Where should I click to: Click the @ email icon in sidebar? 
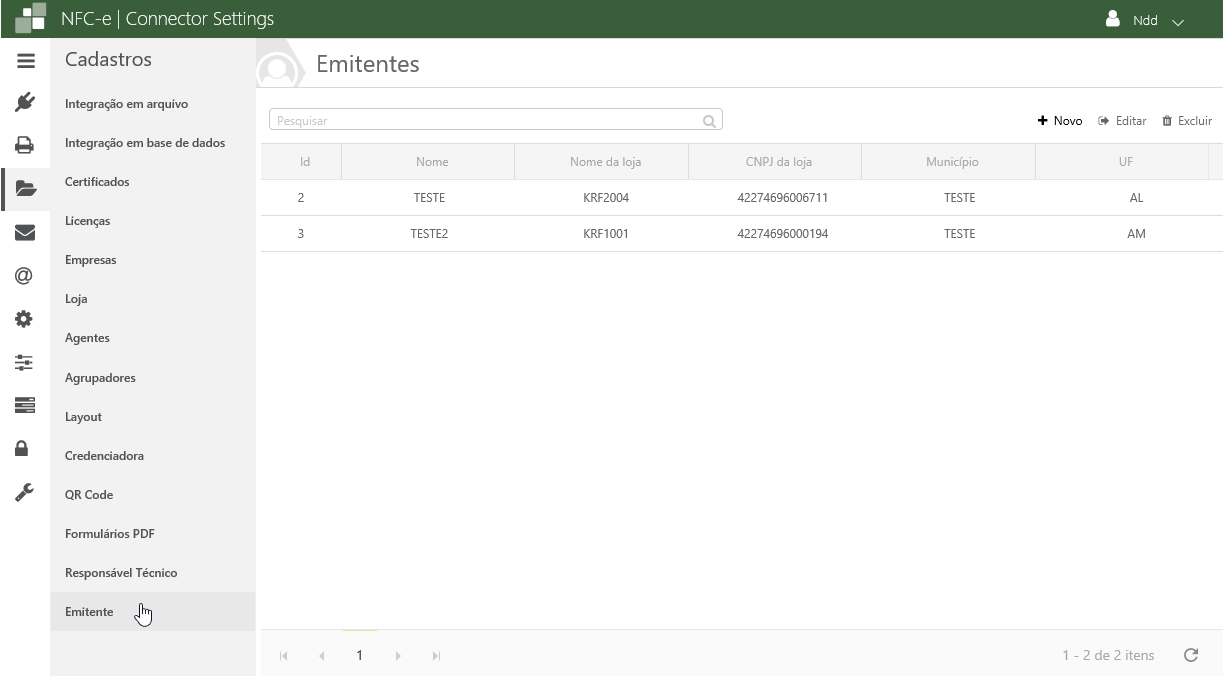[25, 276]
